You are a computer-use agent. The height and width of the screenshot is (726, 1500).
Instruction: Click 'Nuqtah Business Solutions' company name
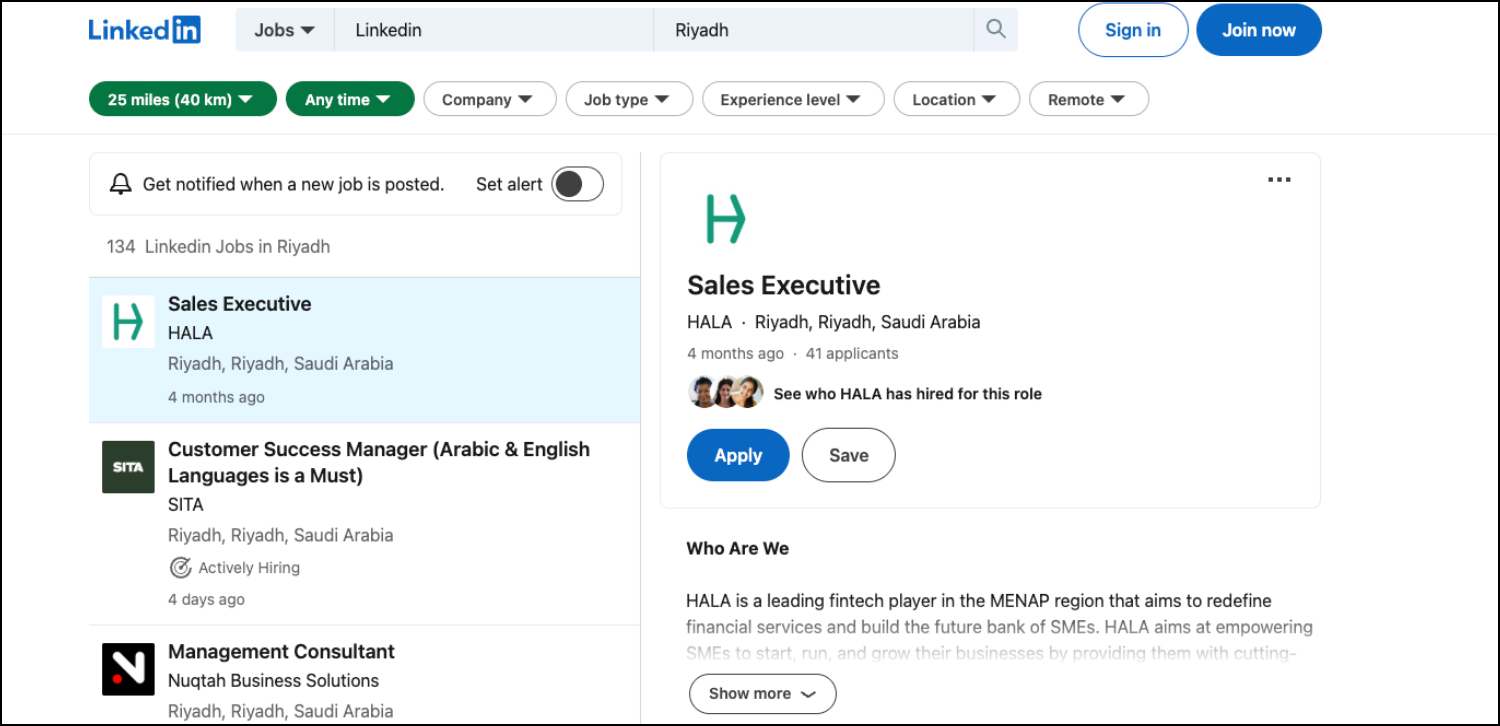[273, 680]
